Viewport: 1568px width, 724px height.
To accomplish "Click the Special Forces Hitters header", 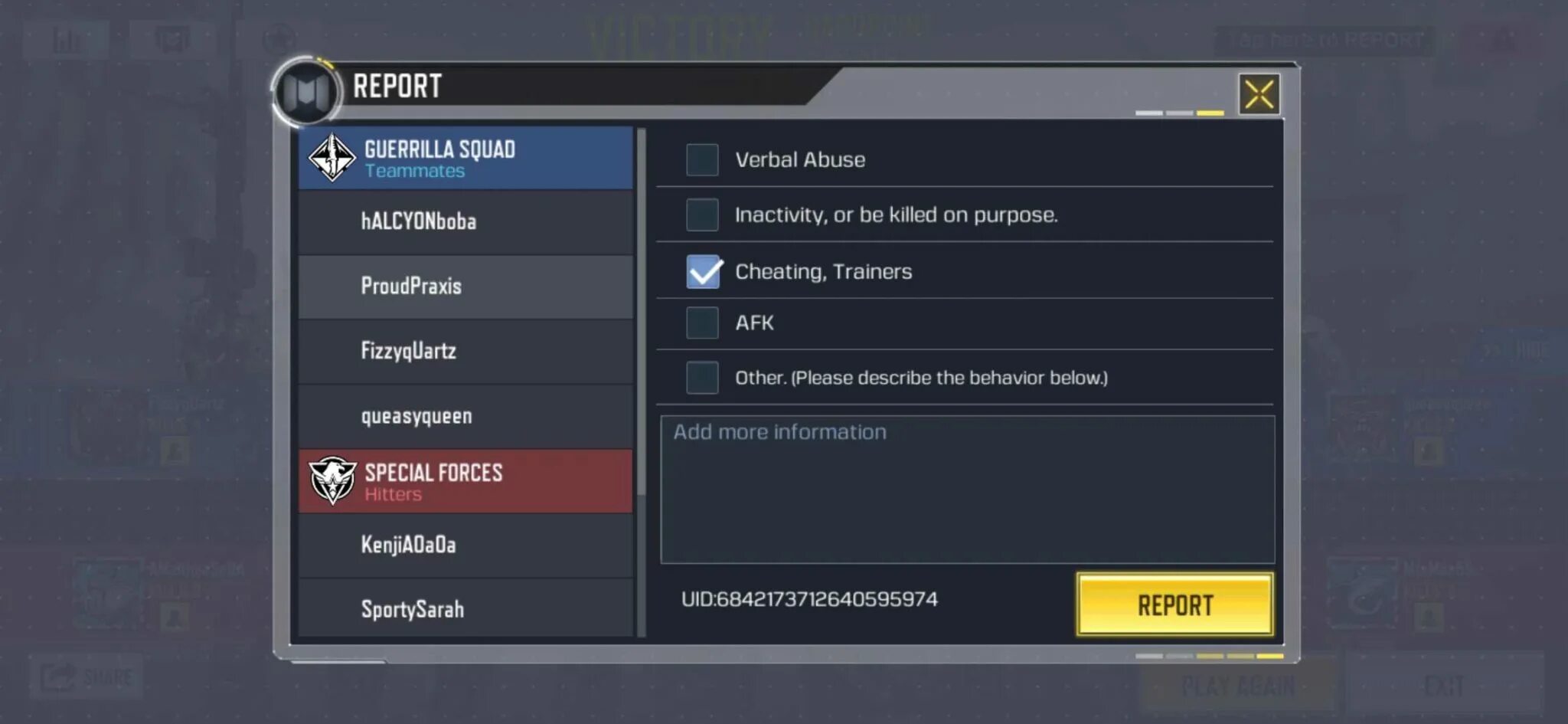I will 465,480.
